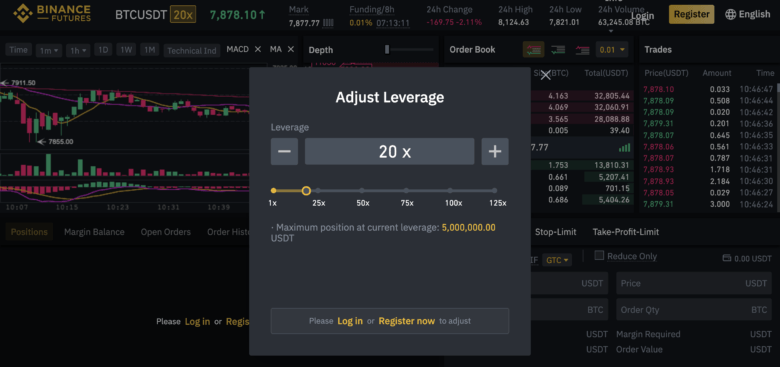Set leverage slider to 125x
This screenshot has width=780, height=367.
494,190
